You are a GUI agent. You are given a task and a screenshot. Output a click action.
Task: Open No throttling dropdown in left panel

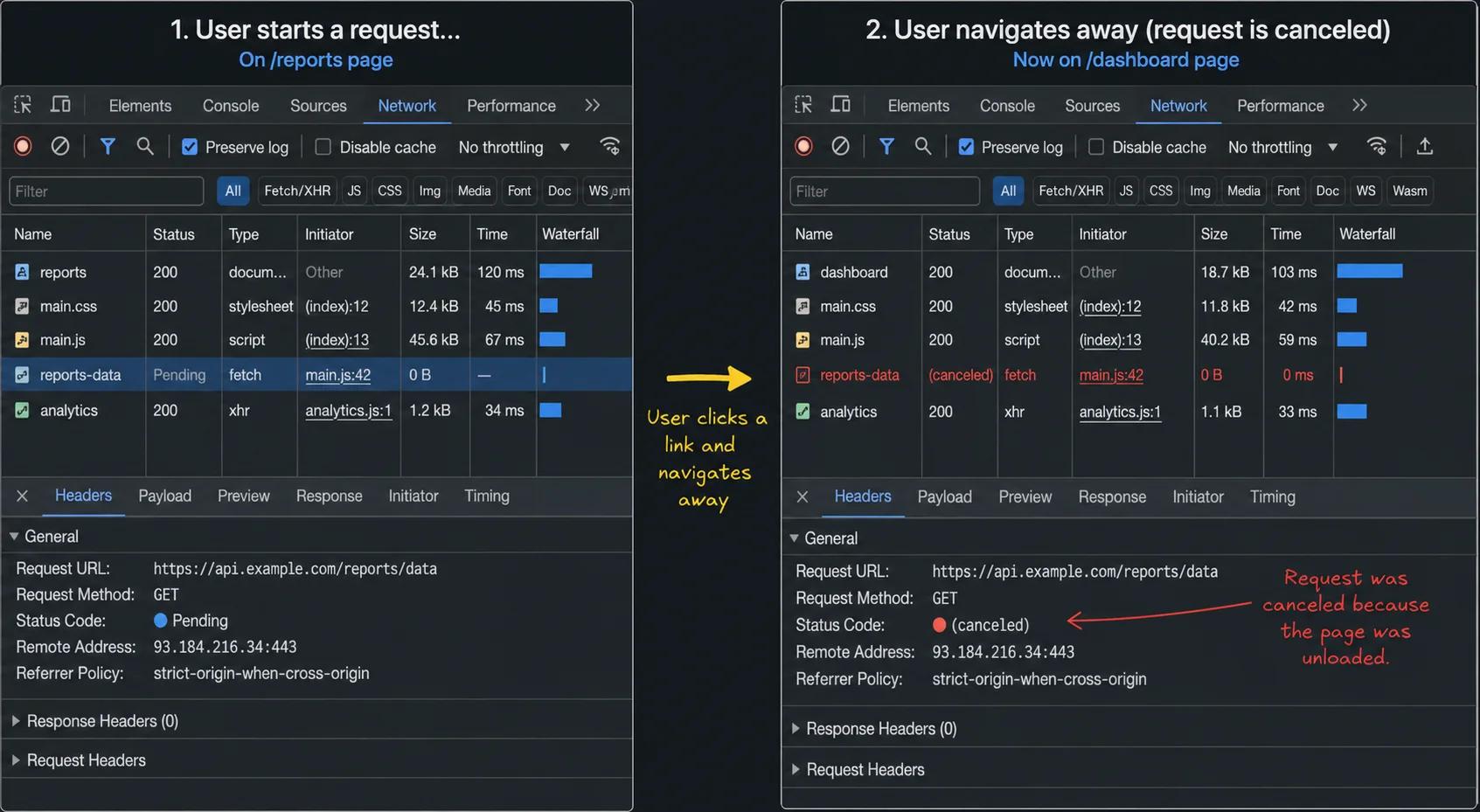[x=514, y=147]
